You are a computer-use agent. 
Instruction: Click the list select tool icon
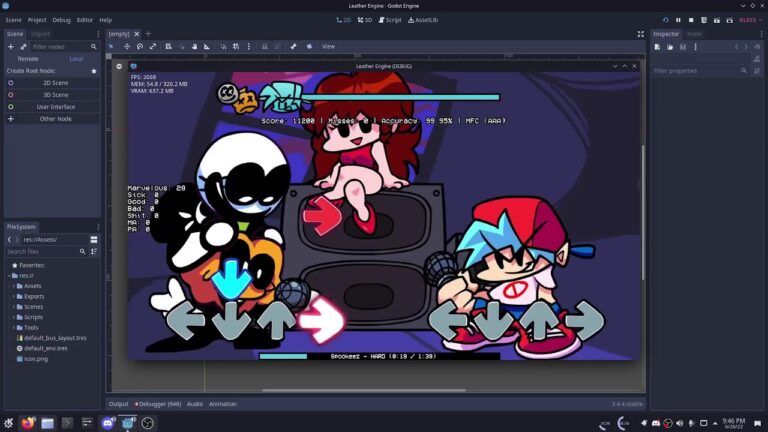[168, 47]
